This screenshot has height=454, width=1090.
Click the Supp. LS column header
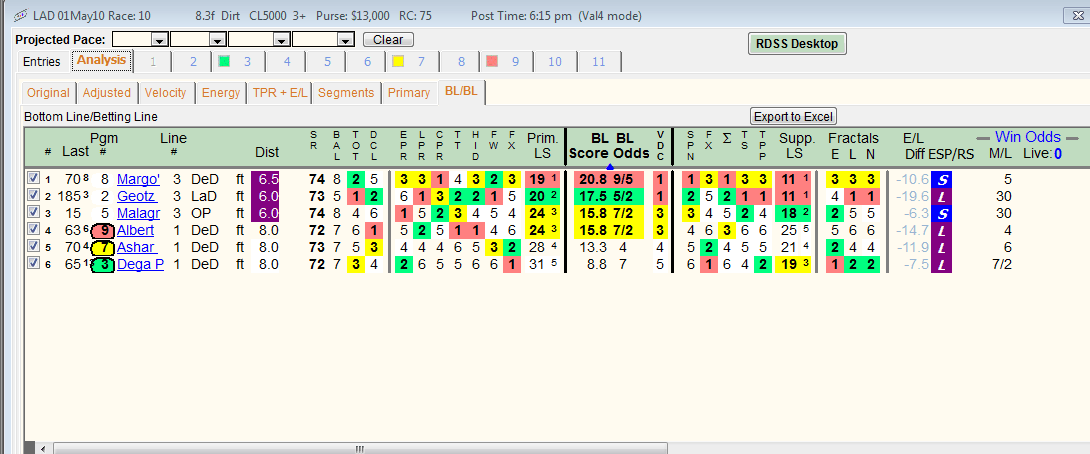[x=797, y=145]
